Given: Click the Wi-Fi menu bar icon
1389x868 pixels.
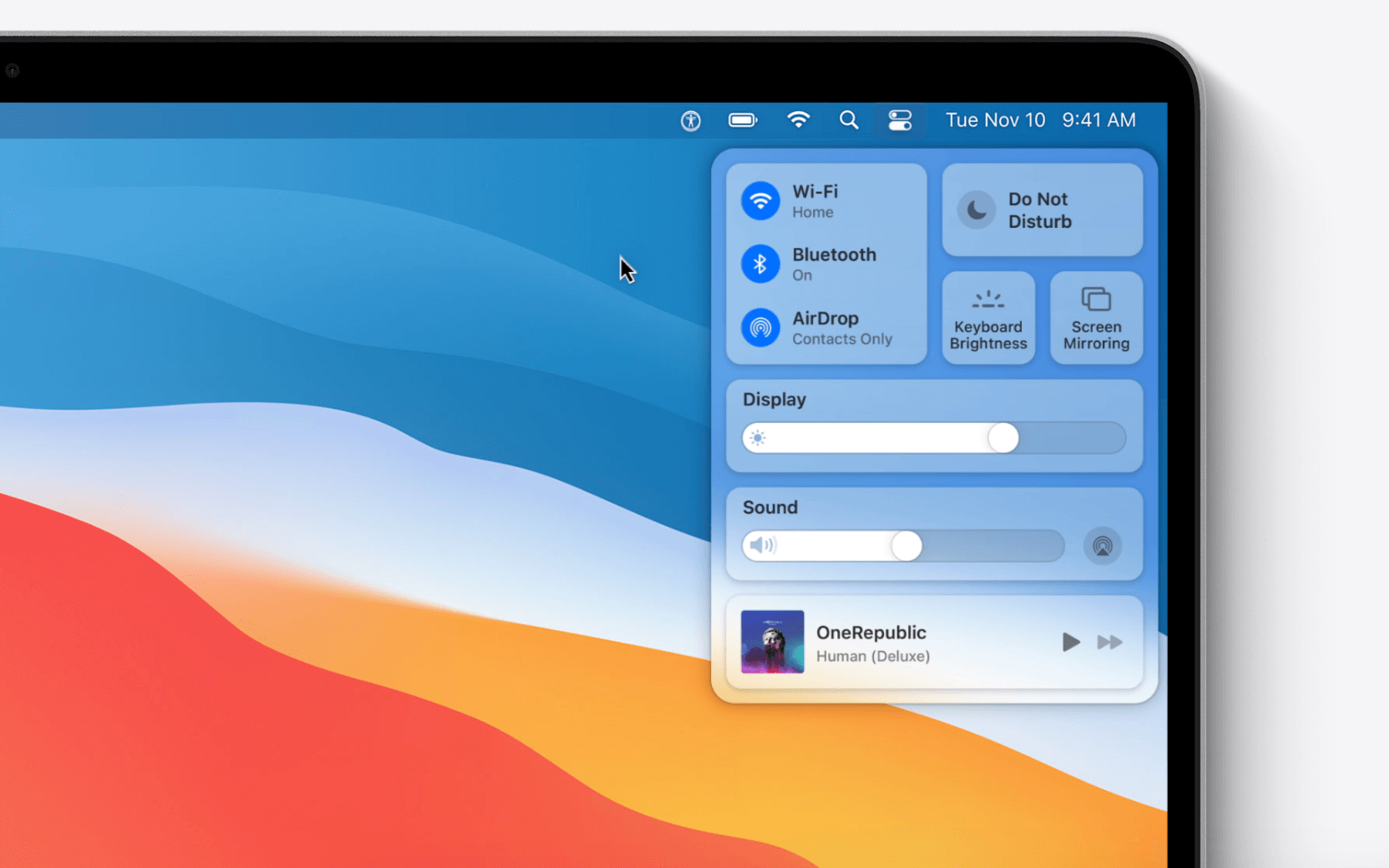Looking at the screenshot, I should click(x=798, y=120).
